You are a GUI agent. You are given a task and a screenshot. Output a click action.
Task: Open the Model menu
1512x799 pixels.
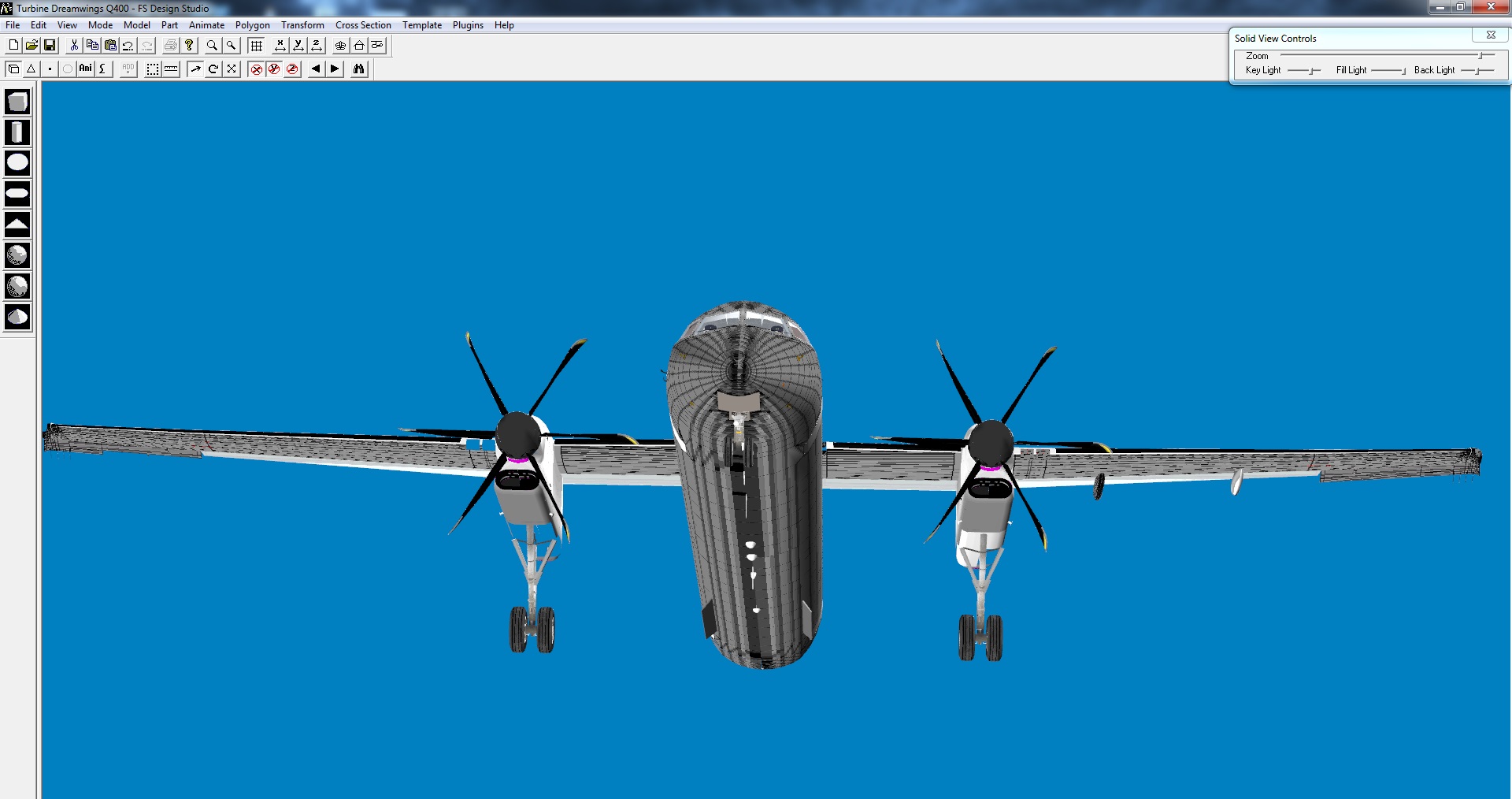tap(137, 25)
